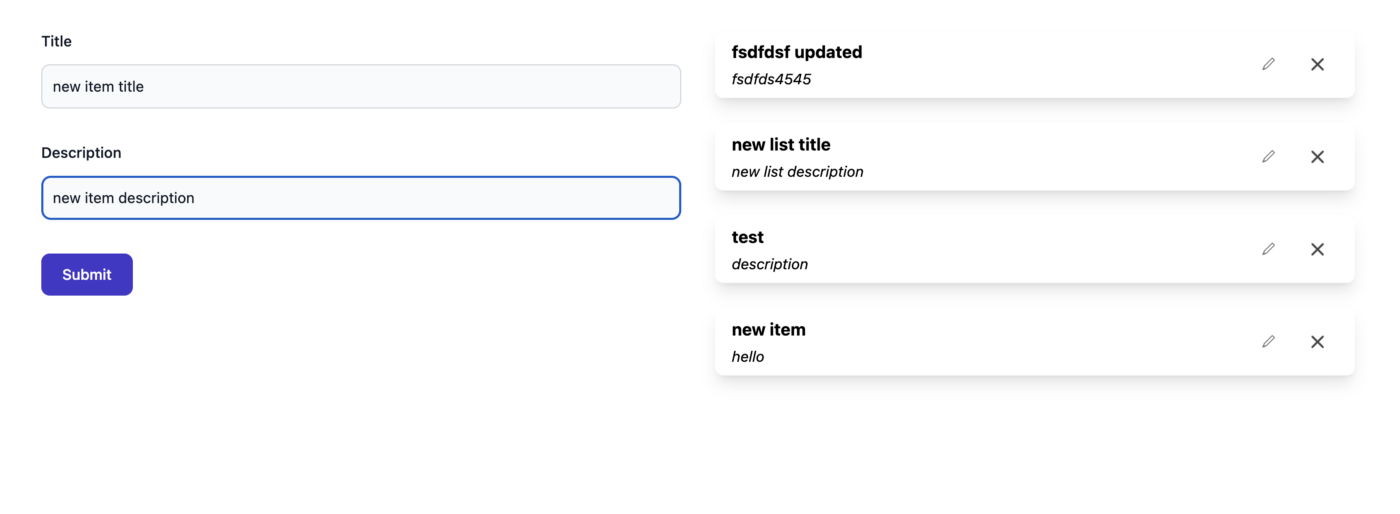Edit the 'fsdfdsf updated' item with pencil icon
Screen dimensions: 1400x514
click(x=1268, y=64)
